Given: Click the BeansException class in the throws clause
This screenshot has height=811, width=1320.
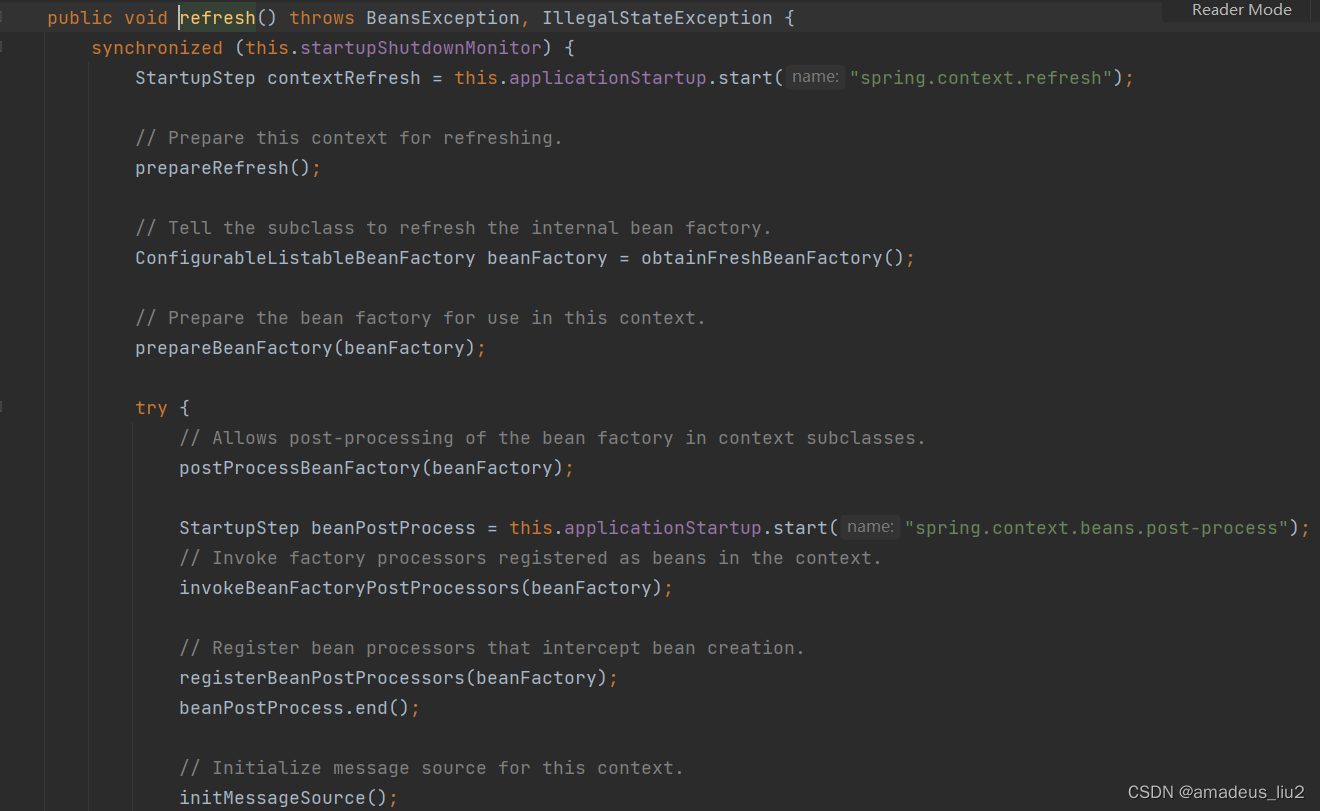Looking at the screenshot, I should [443, 18].
